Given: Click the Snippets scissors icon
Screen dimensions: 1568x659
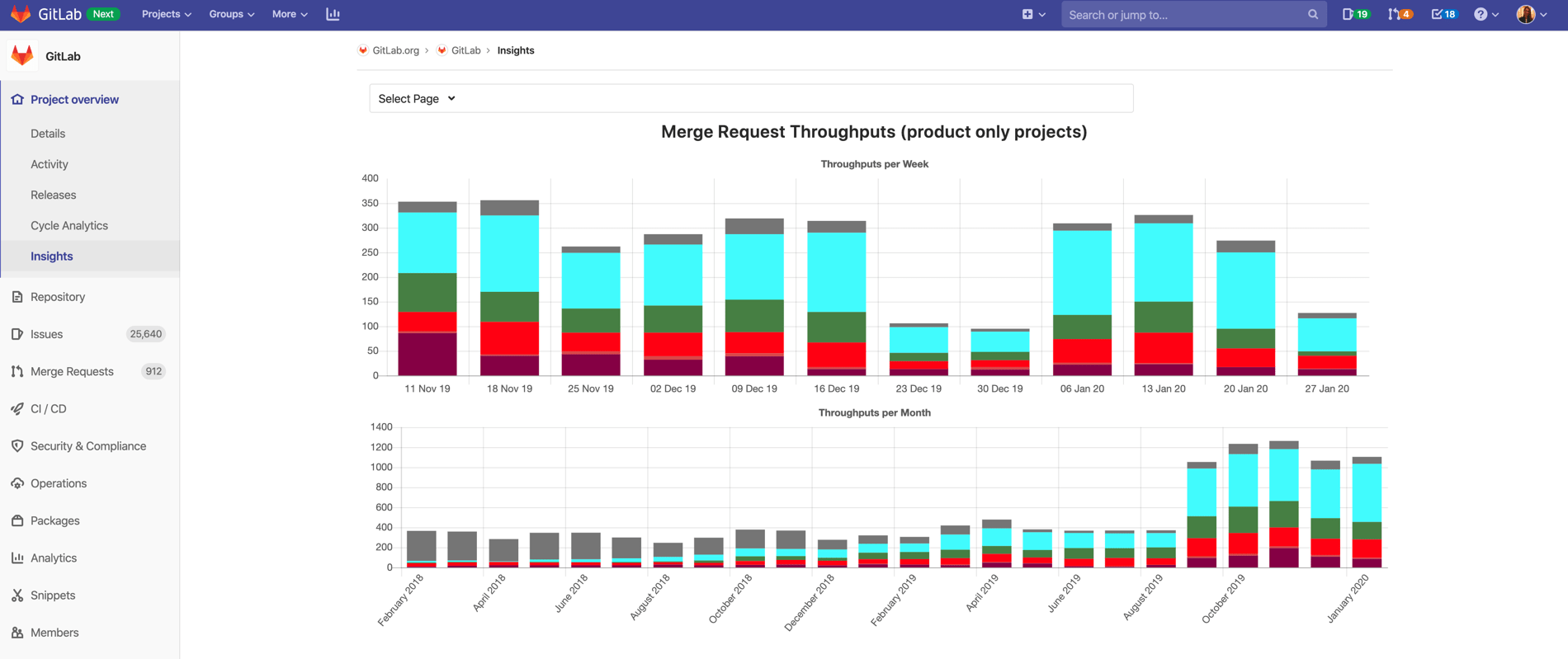Looking at the screenshot, I should tap(17, 595).
